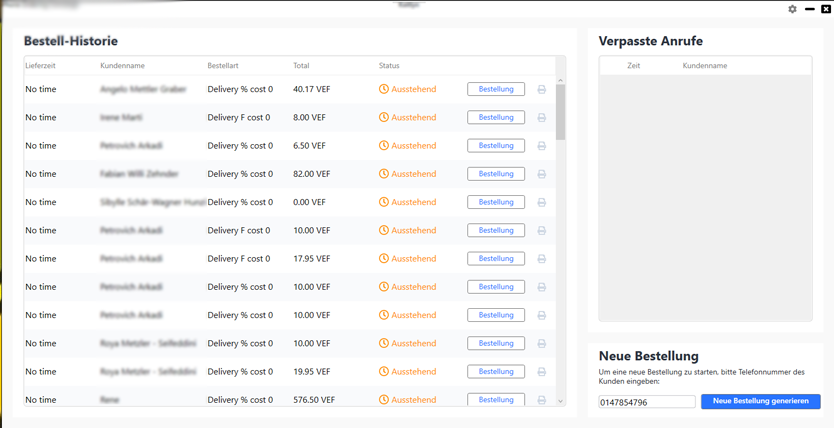Print the 0.00 VEF order
This screenshot has height=428, width=834.
click(541, 202)
